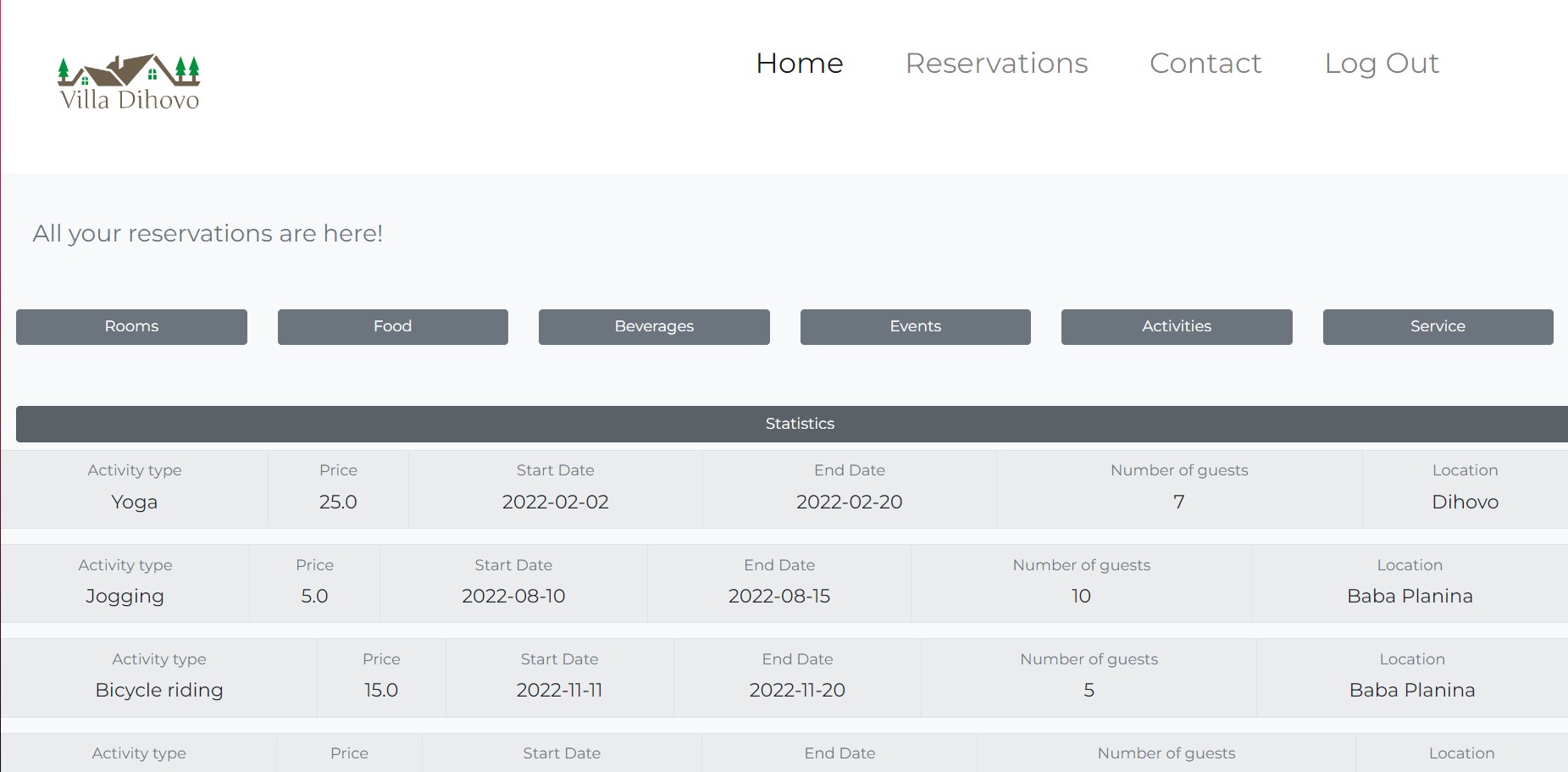Click the Yoga activity cell
Image resolution: width=1568 pixels, height=772 pixels.
pos(134,503)
